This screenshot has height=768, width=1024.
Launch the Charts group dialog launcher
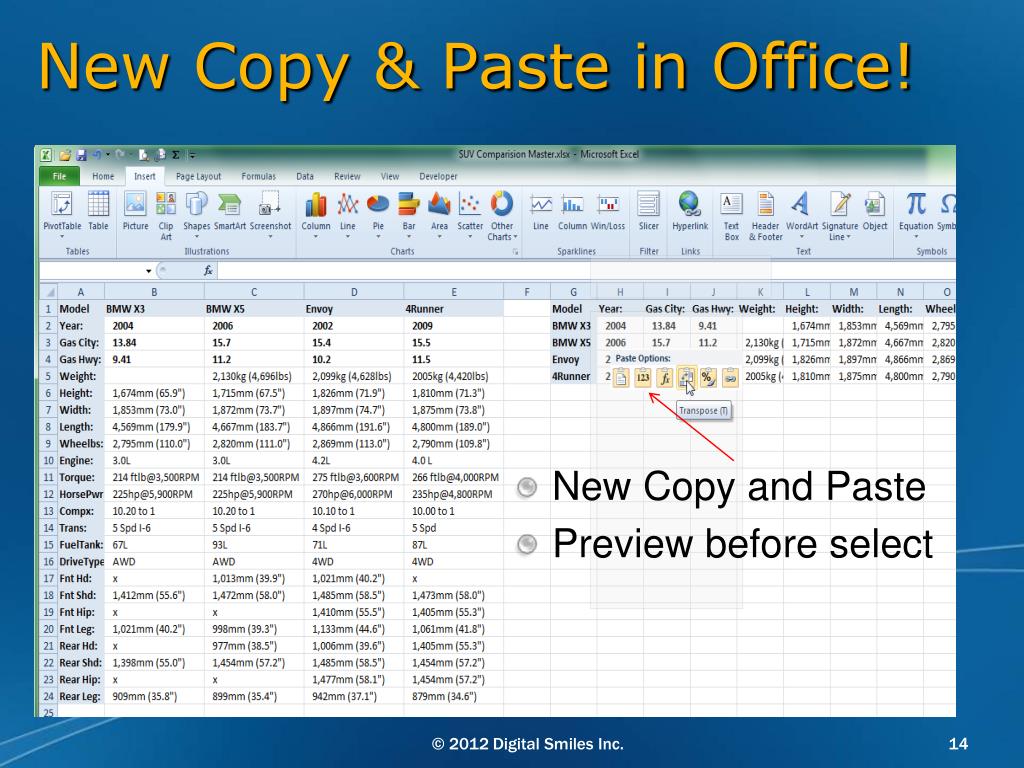(515, 251)
